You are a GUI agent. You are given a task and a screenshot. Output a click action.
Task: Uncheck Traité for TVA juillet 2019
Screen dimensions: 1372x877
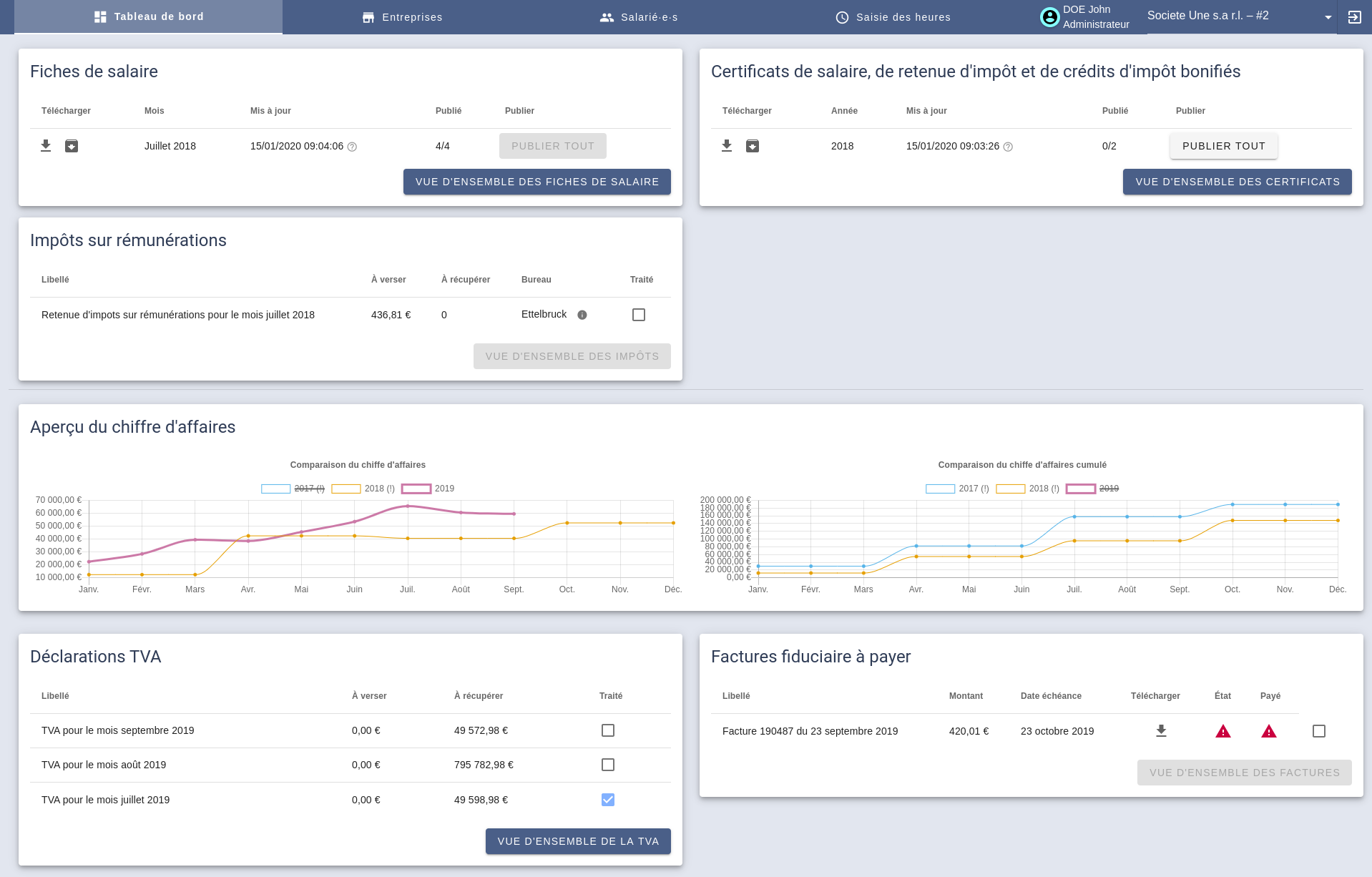(x=608, y=800)
